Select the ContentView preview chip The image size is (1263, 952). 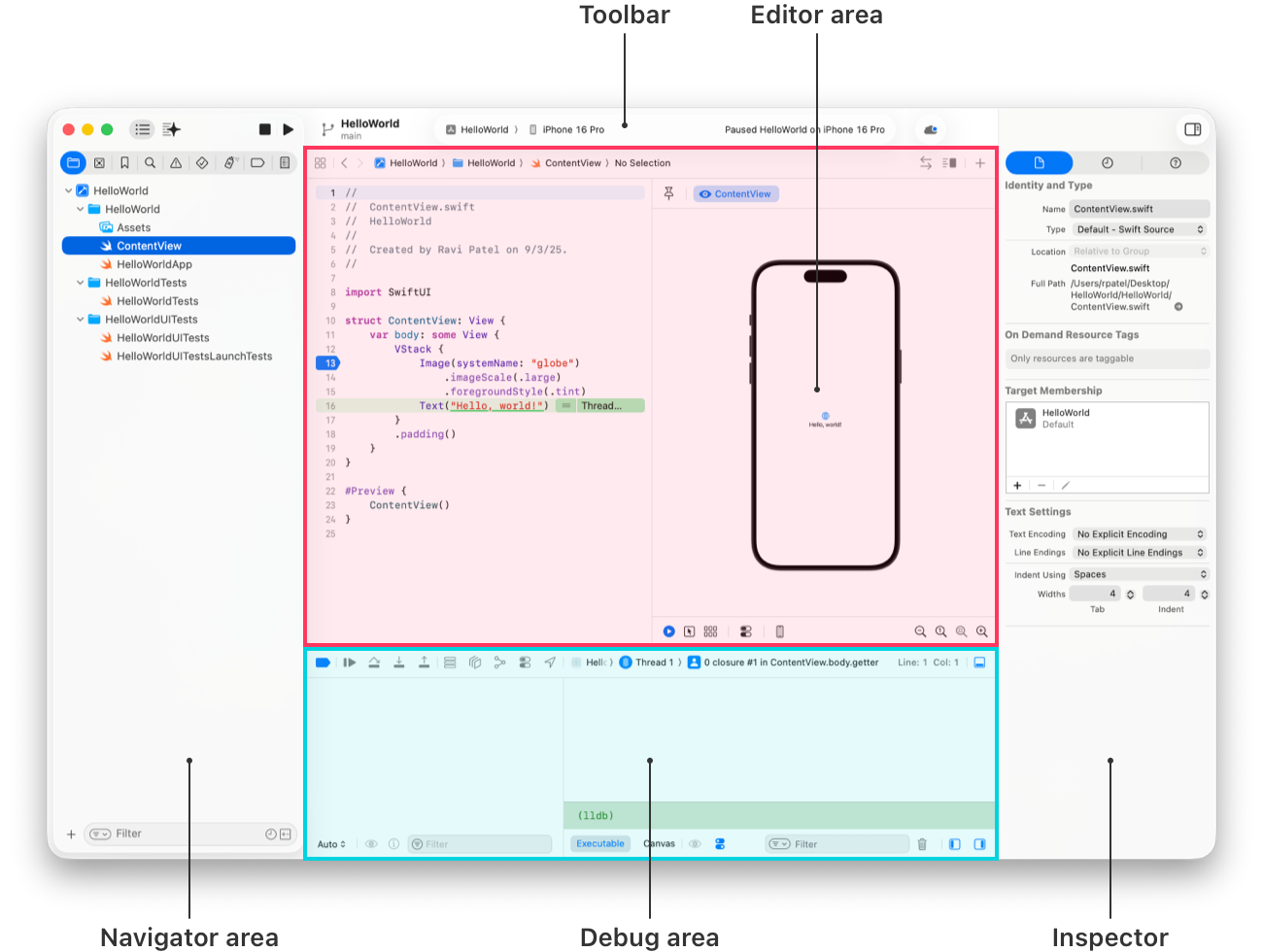(735, 194)
